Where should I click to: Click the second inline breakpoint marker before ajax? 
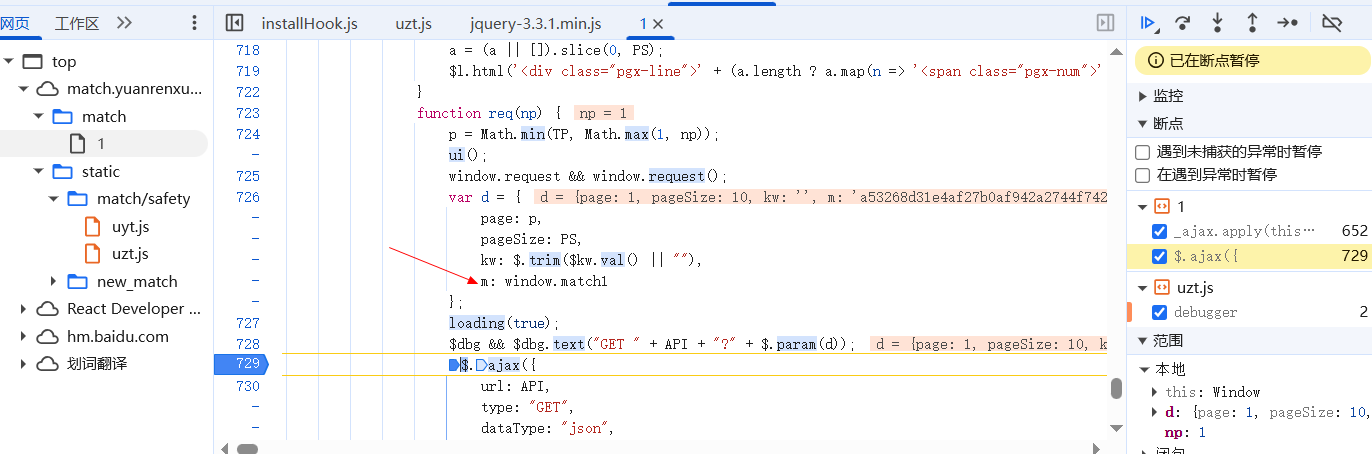(x=481, y=366)
